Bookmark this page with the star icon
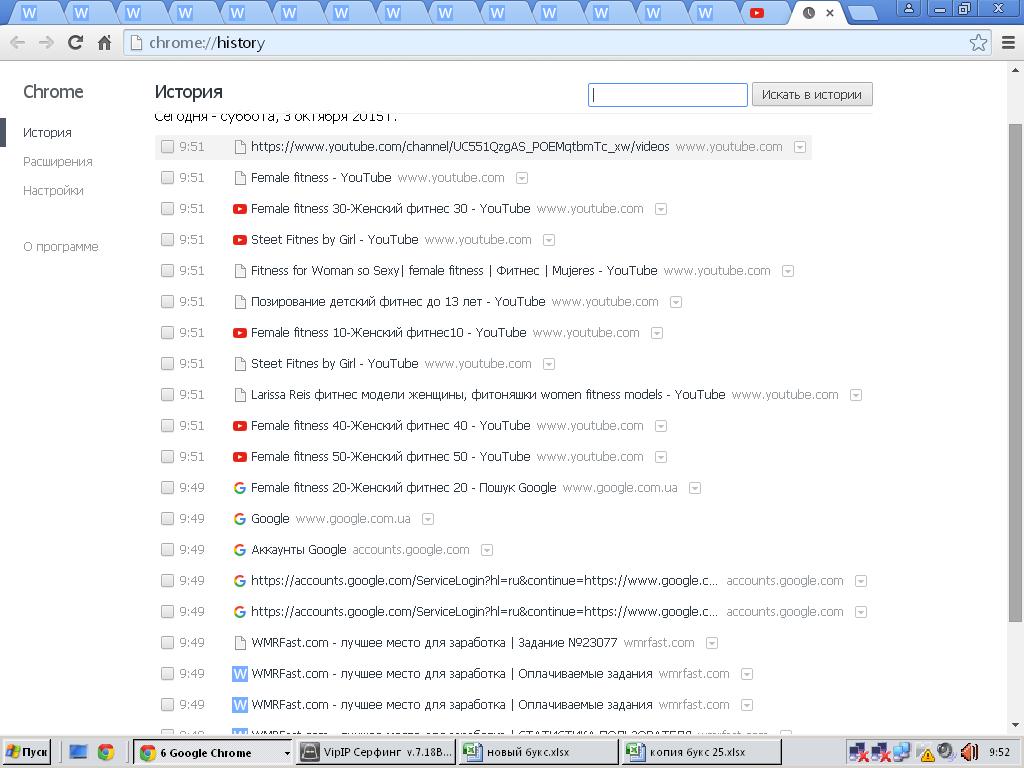 978,43
